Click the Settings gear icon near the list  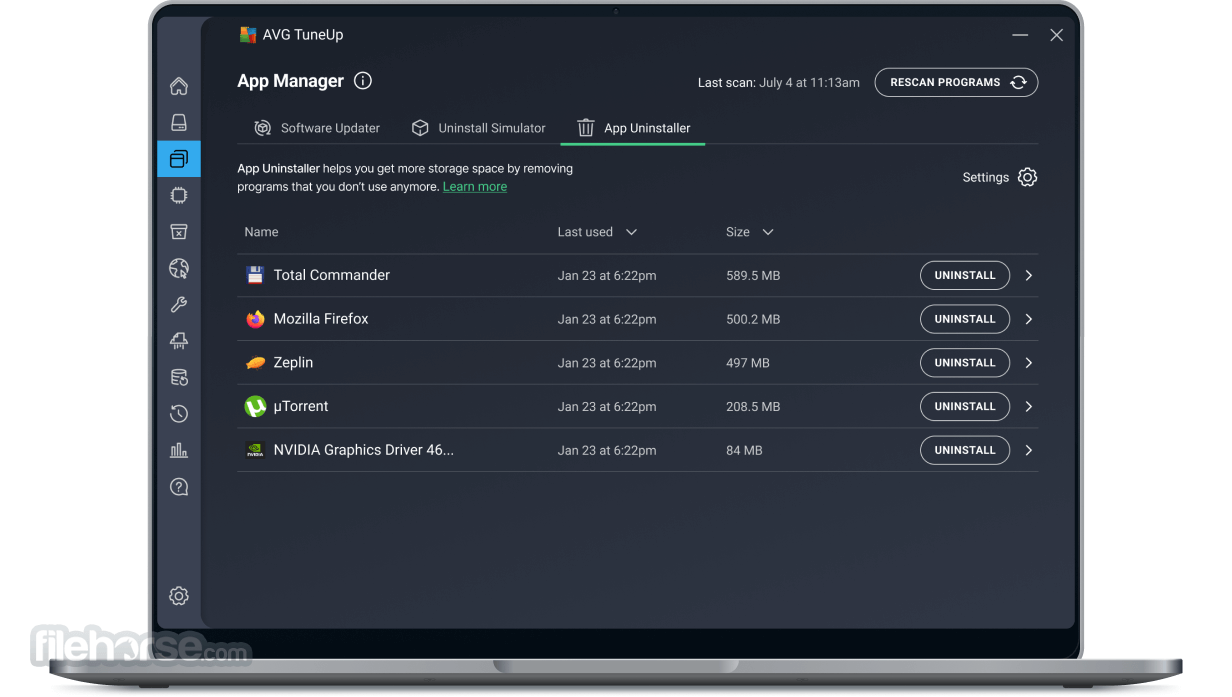[x=1027, y=177]
